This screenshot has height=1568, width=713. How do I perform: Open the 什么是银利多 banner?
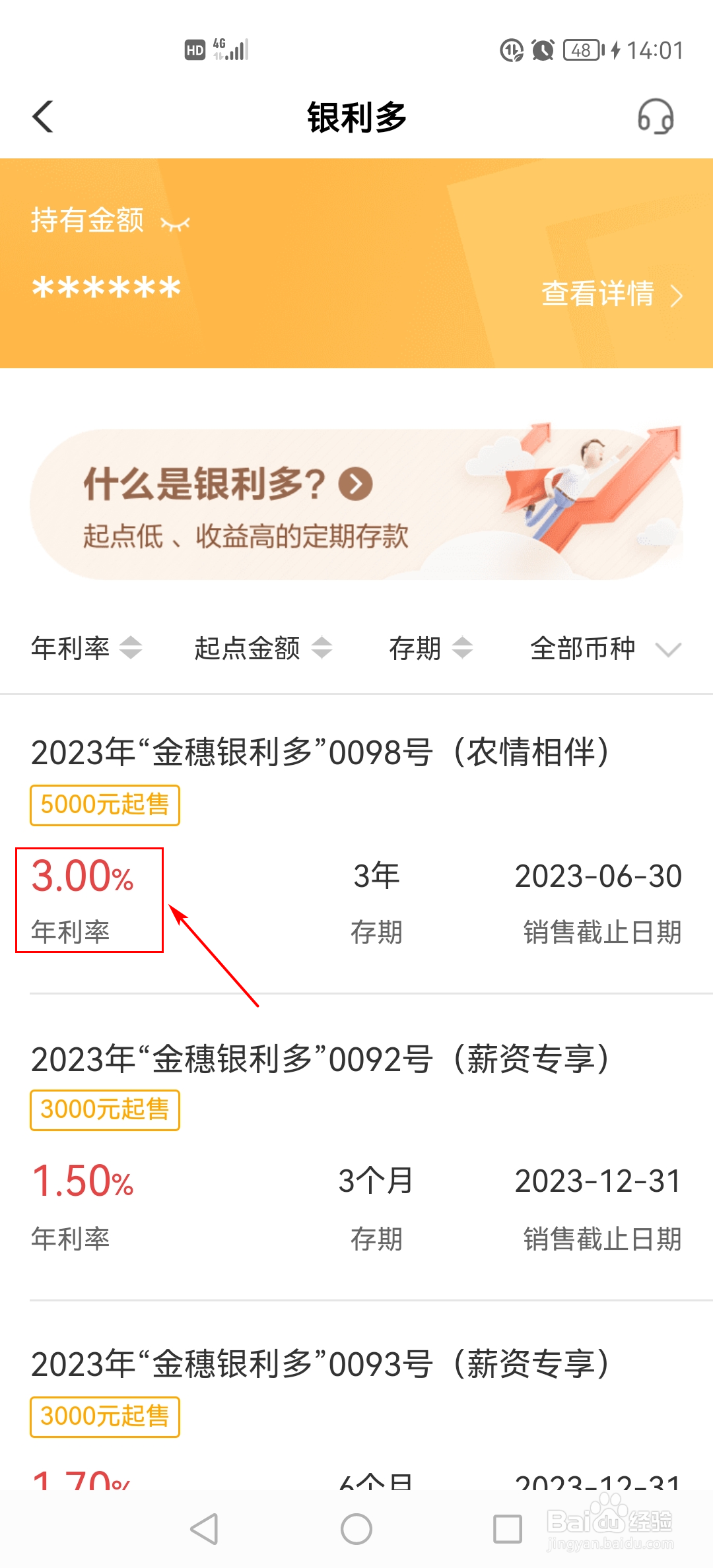(356, 504)
